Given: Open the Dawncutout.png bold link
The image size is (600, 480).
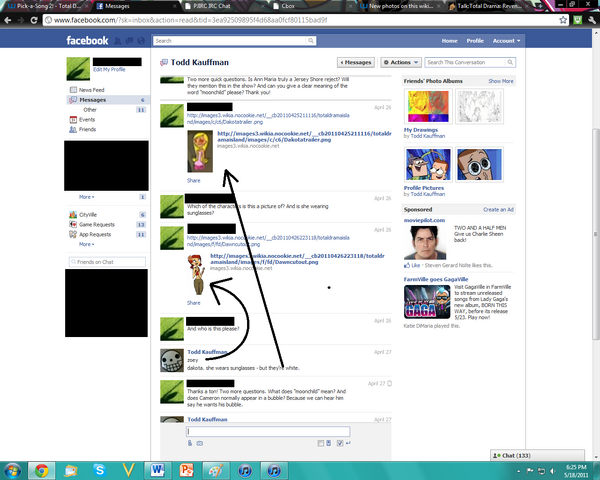Looking at the screenshot, I should coord(297,259).
